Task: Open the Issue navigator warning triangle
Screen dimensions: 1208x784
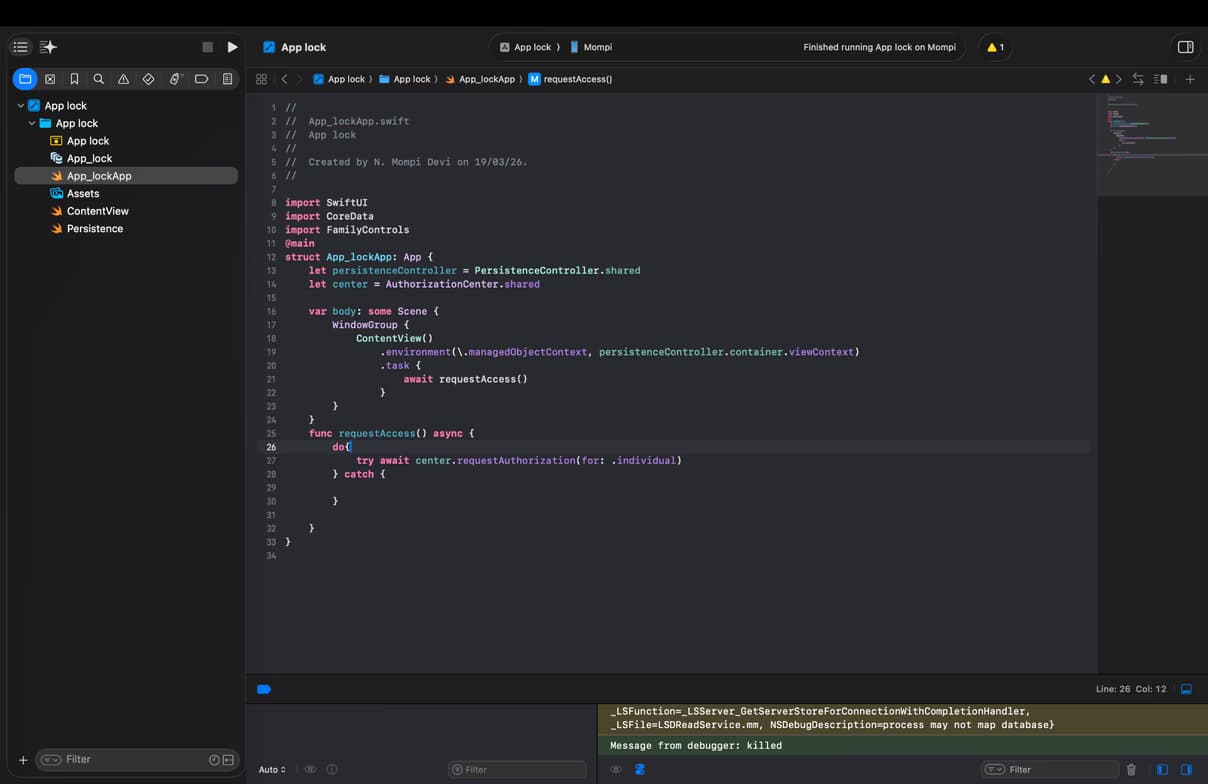Action: (123, 79)
